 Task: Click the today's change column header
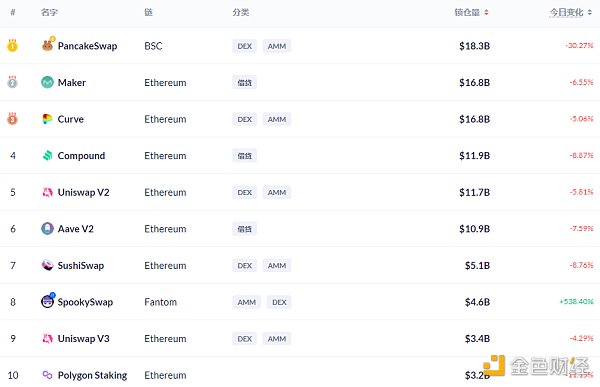click(566, 13)
